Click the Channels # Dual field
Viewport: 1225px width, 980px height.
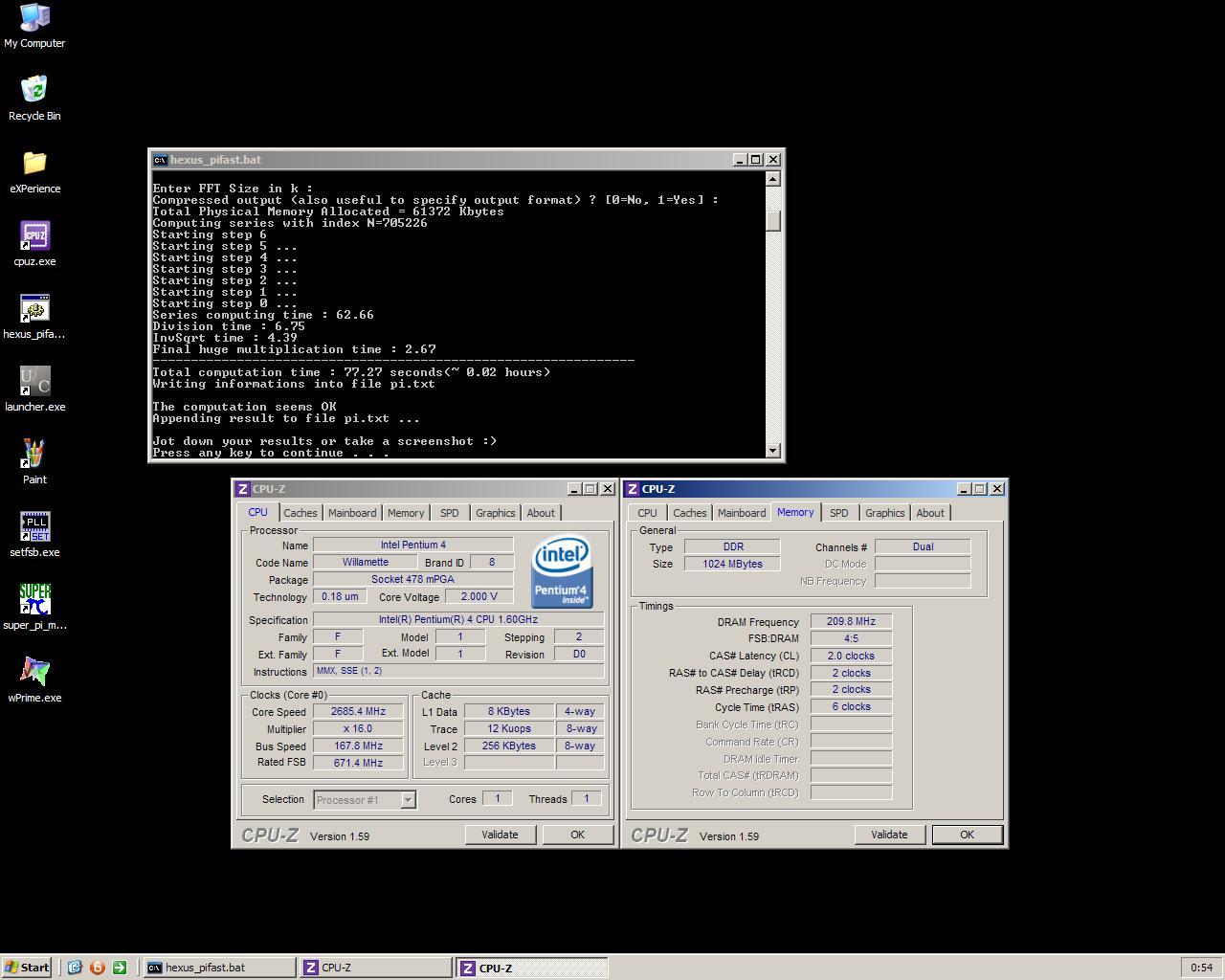[x=923, y=547]
